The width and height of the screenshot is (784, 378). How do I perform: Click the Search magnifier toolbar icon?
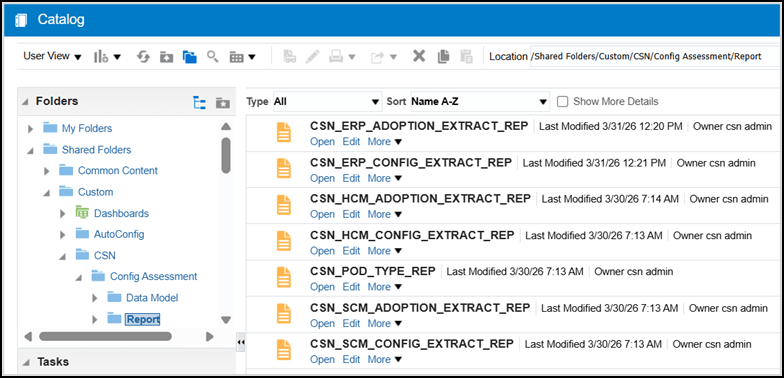[x=213, y=56]
